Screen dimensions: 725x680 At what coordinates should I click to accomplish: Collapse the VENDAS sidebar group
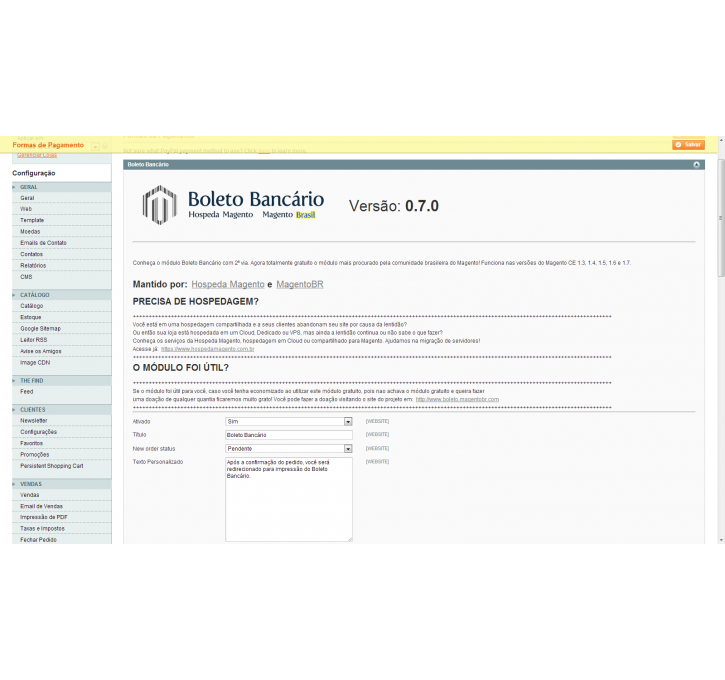click(61, 484)
